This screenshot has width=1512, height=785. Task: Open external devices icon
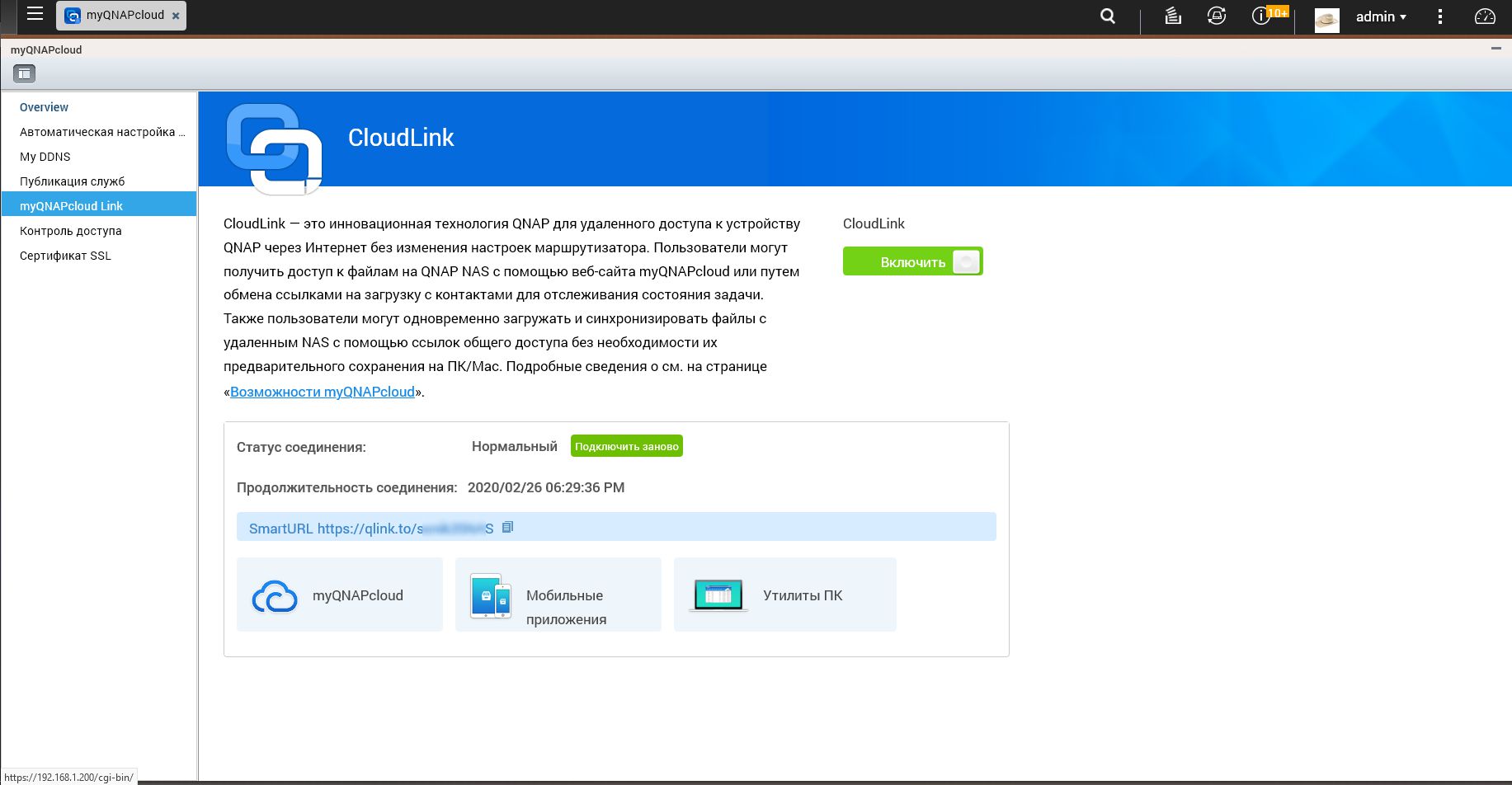pyautogui.click(x=1217, y=16)
